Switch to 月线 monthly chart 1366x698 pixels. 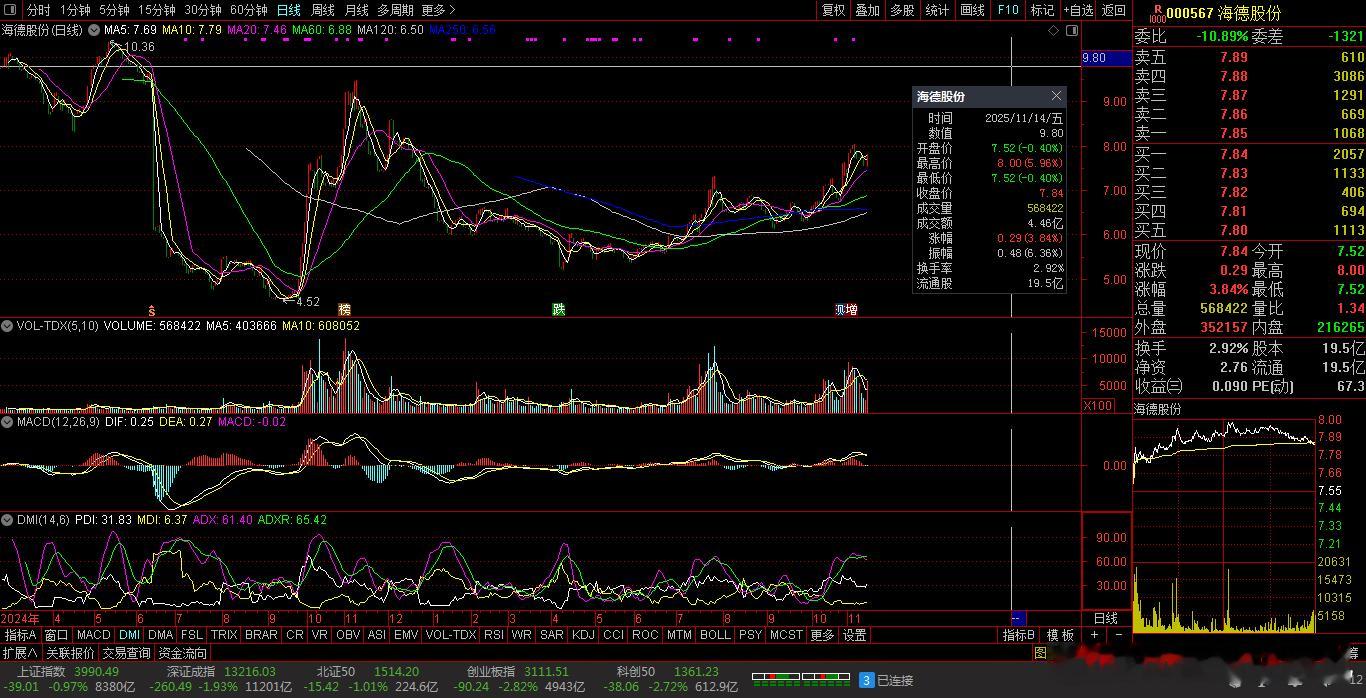tap(357, 10)
